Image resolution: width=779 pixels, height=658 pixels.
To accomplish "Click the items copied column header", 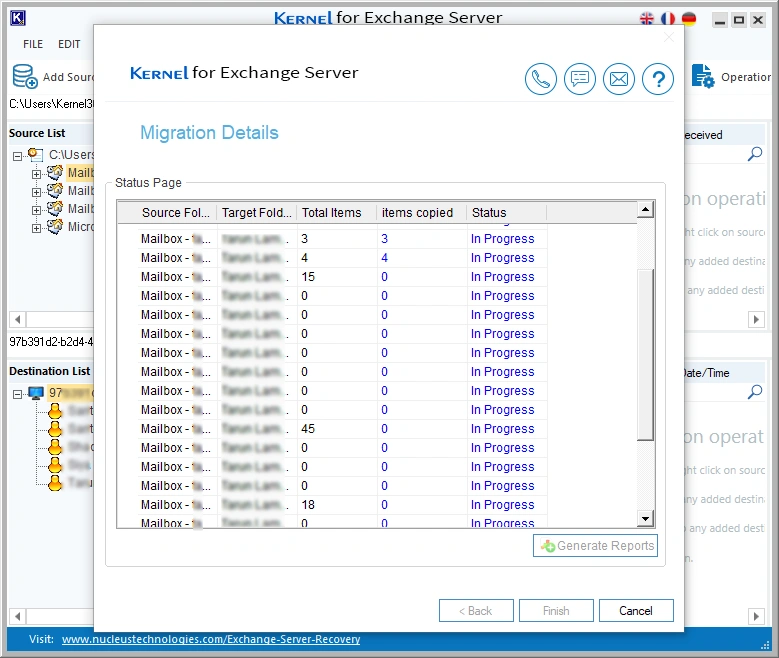I will (422, 213).
